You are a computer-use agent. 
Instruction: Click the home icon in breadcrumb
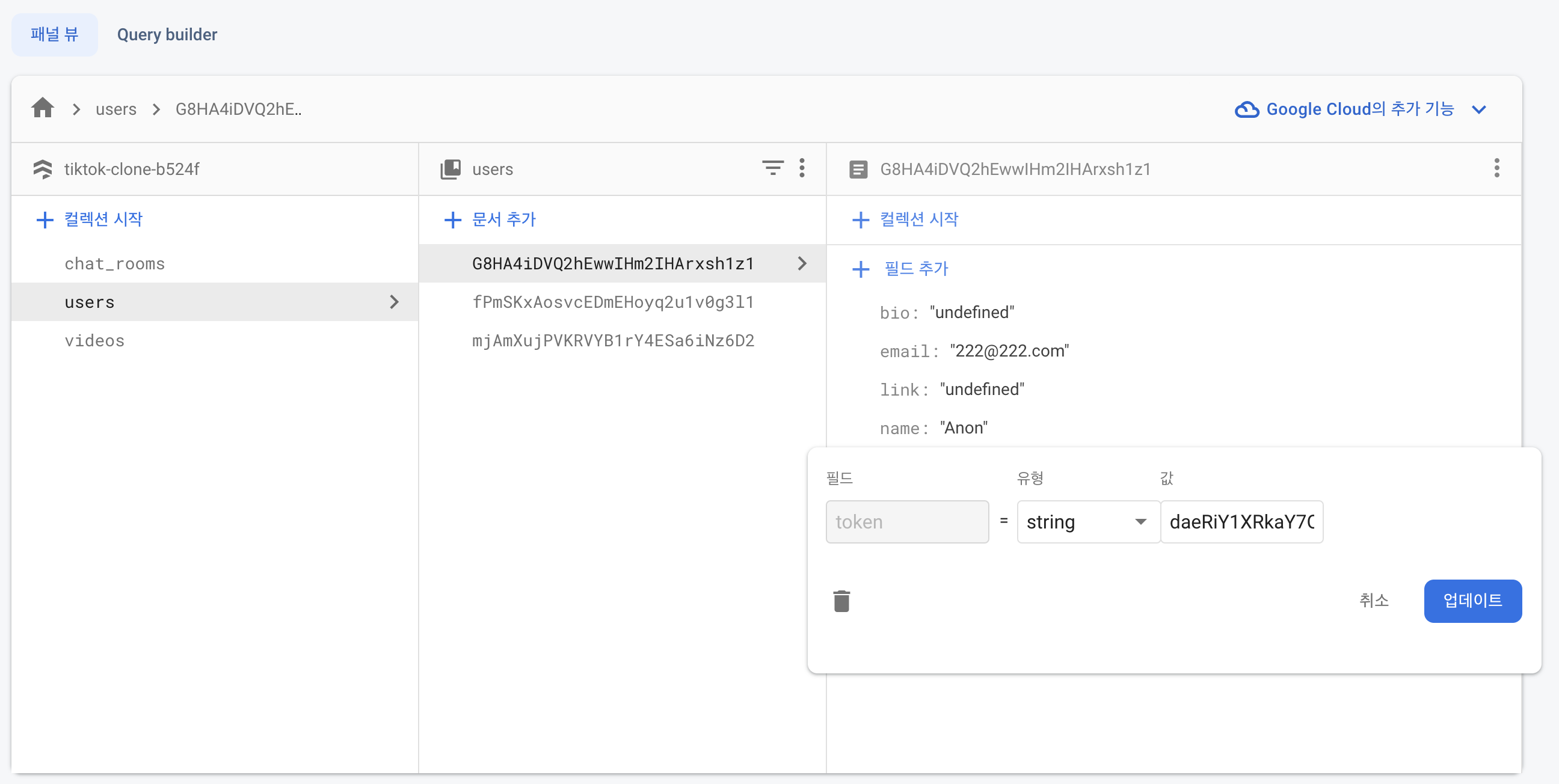click(x=42, y=108)
